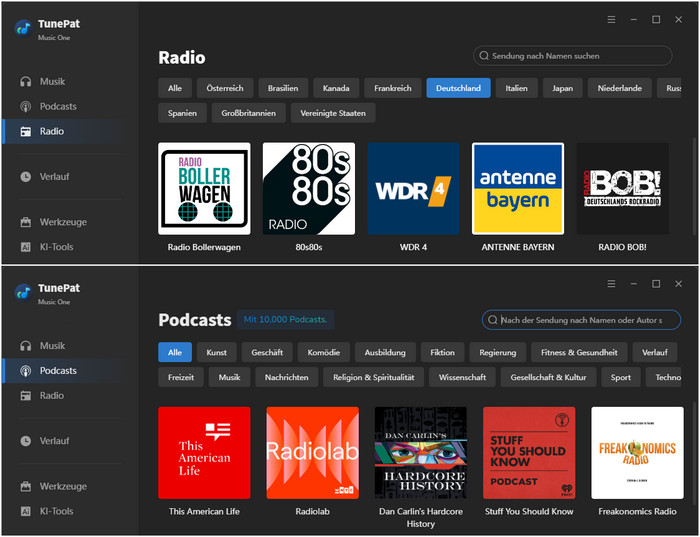The image size is (700, 537).
Task: Filter podcasts by Nachrichten
Action: pos(287,377)
